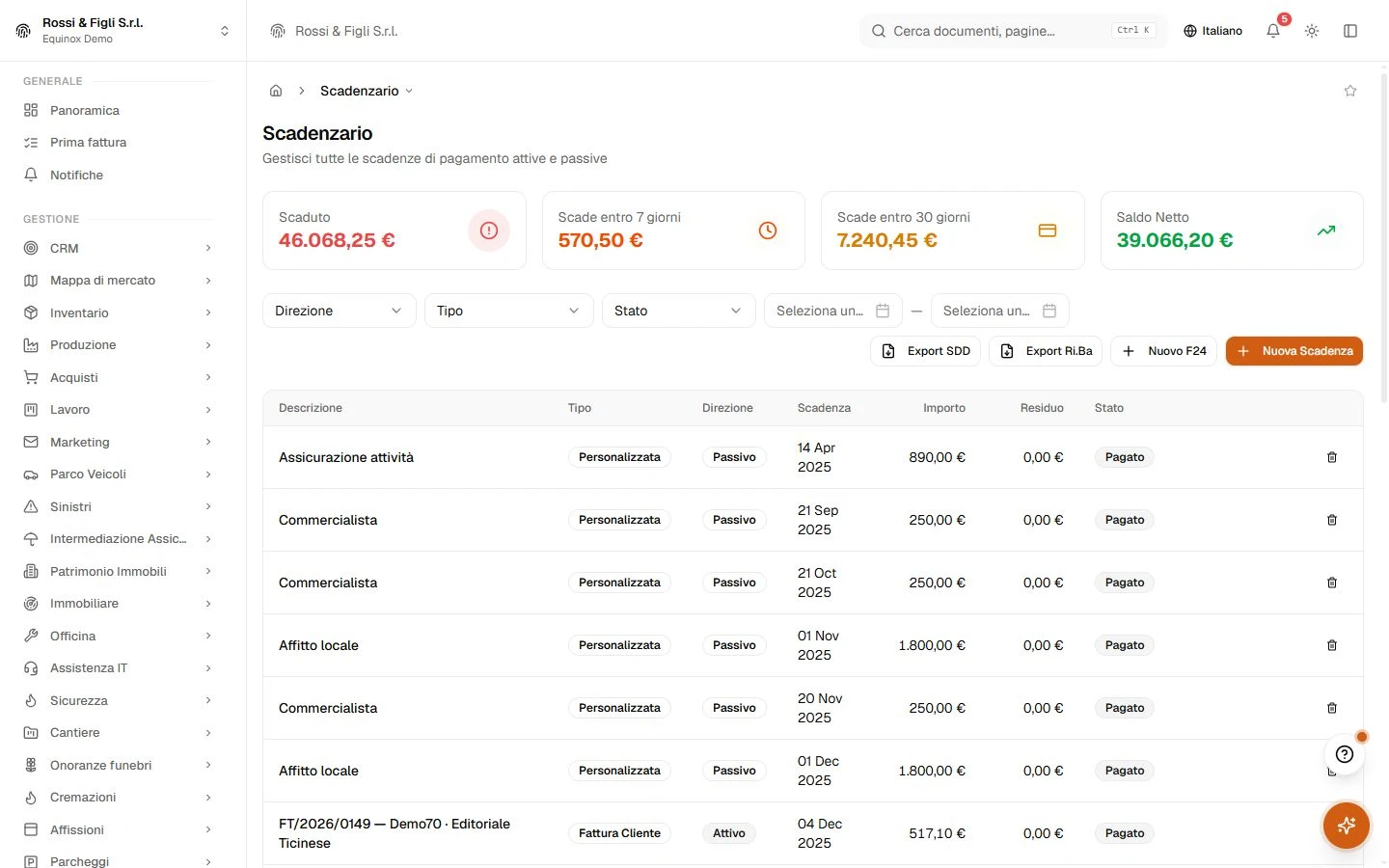Mark page as favorite with star icon
Screen dimensions: 1389x868
coord(1350,91)
